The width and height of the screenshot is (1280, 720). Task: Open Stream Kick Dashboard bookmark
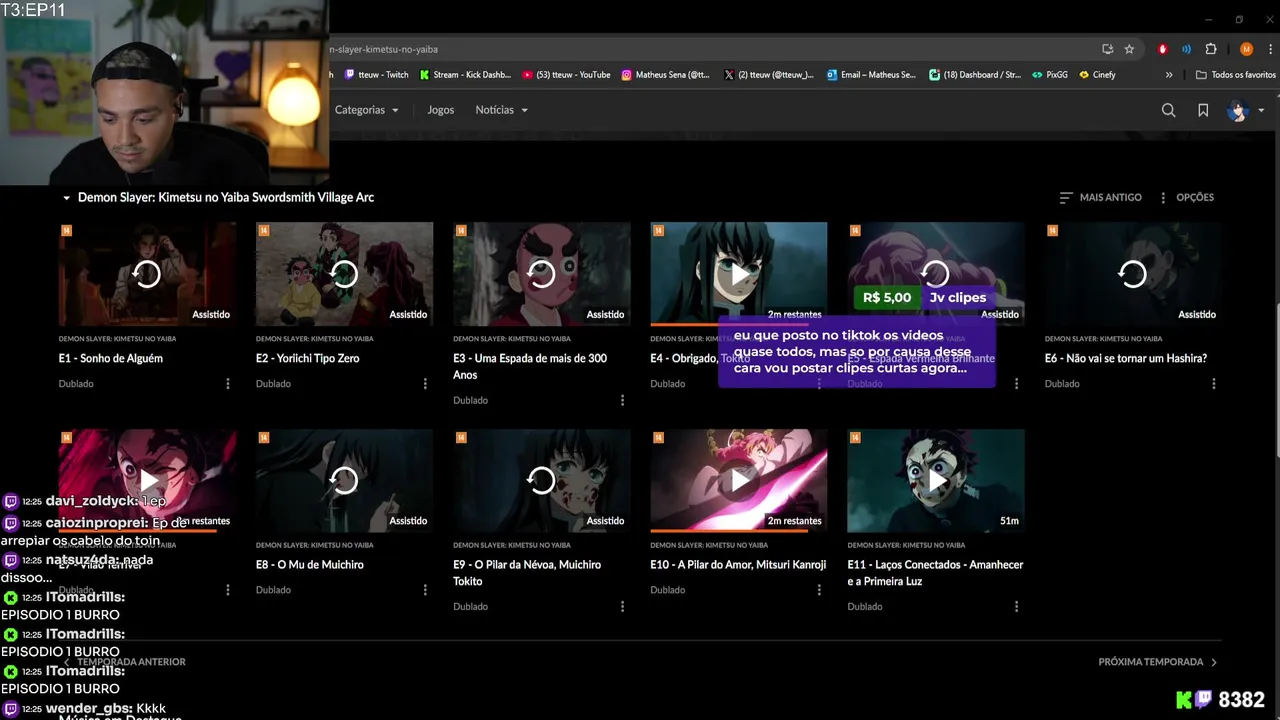click(465, 75)
